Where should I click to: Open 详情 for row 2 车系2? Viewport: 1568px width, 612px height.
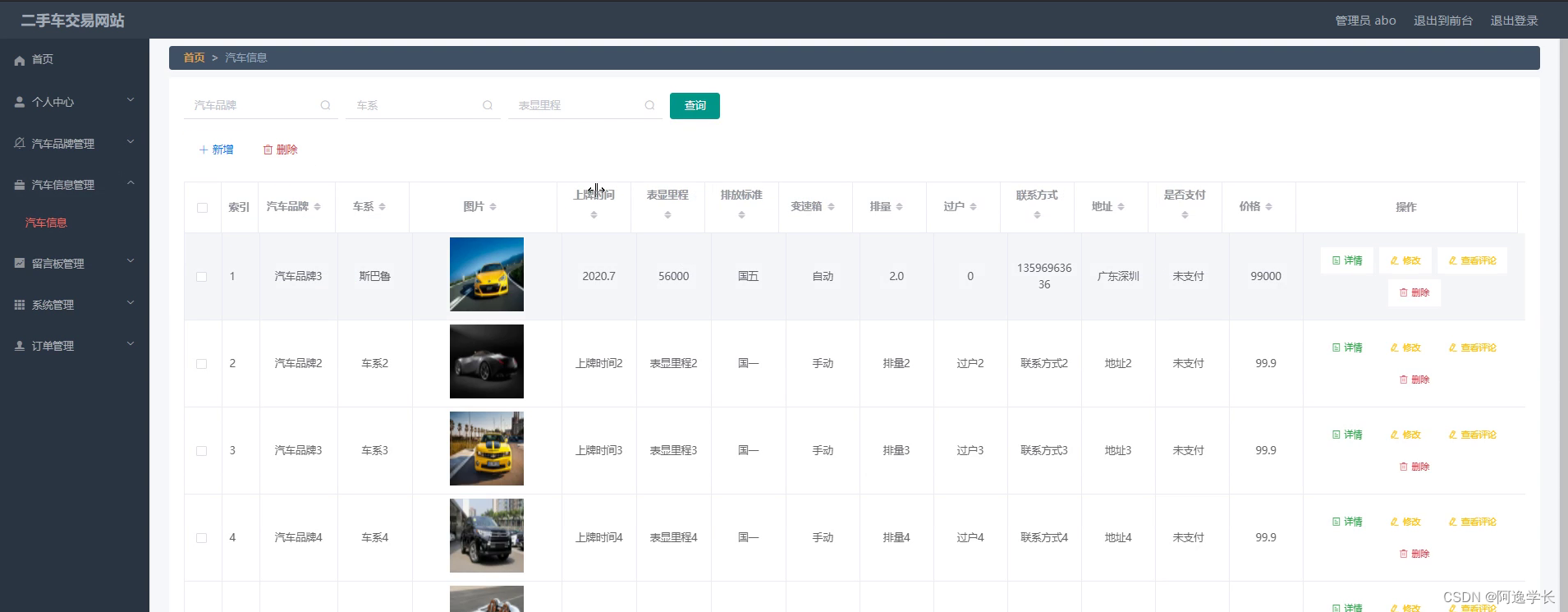click(1347, 347)
